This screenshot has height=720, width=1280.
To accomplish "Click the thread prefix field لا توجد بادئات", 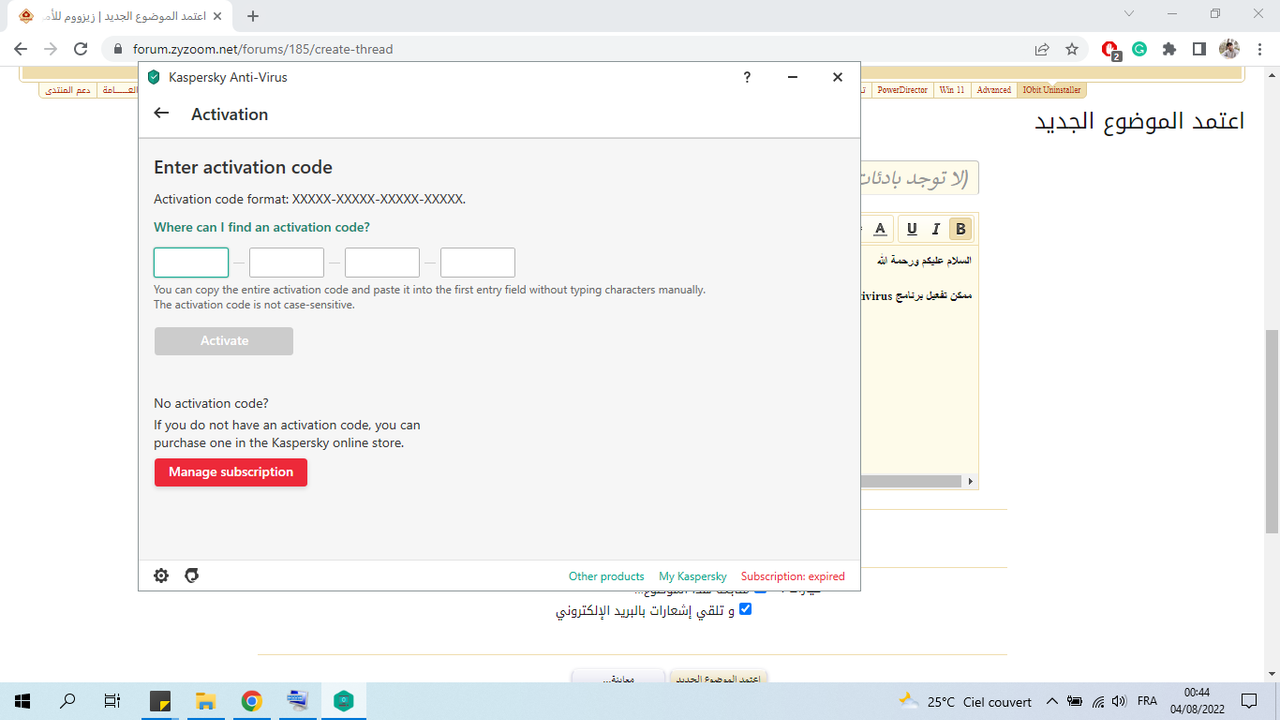I will (920, 178).
